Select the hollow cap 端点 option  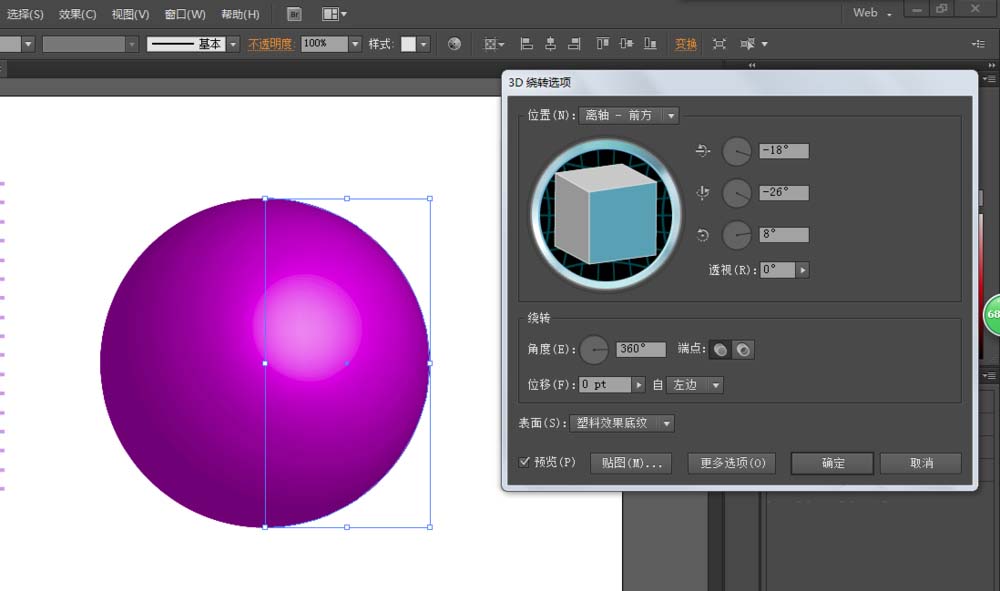pos(742,349)
